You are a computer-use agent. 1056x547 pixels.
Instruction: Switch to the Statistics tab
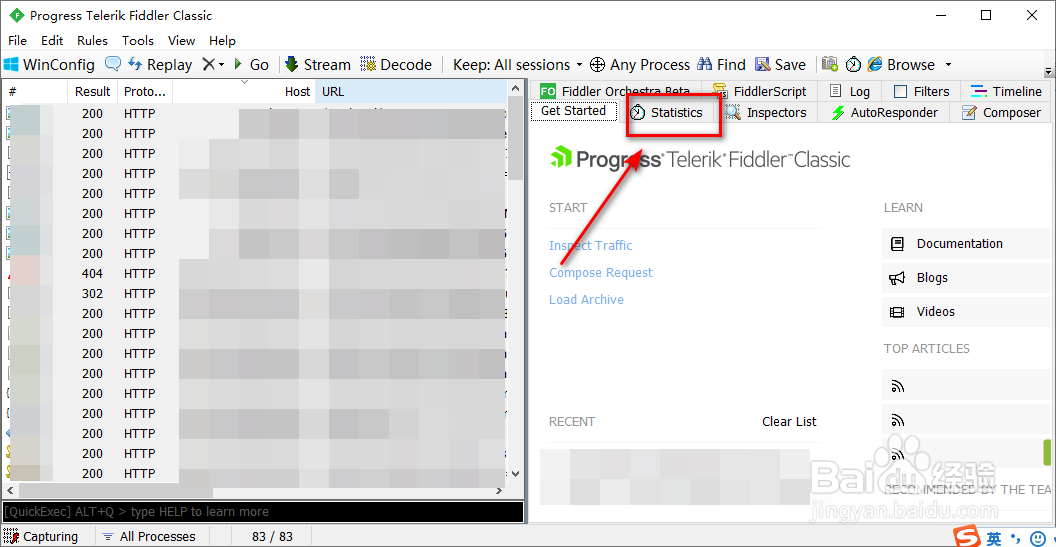coord(667,112)
